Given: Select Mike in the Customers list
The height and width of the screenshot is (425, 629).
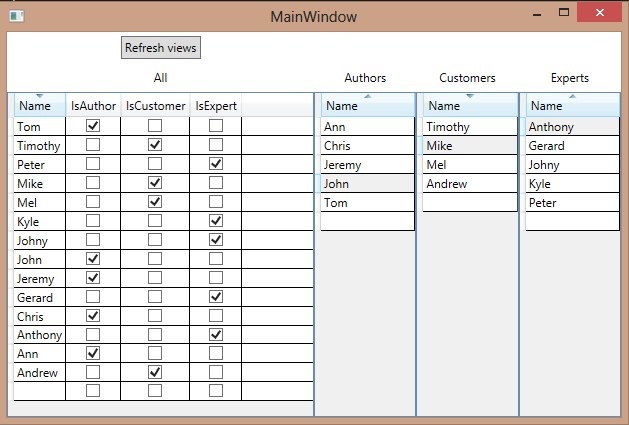Looking at the screenshot, I should [x=469, y=145].
